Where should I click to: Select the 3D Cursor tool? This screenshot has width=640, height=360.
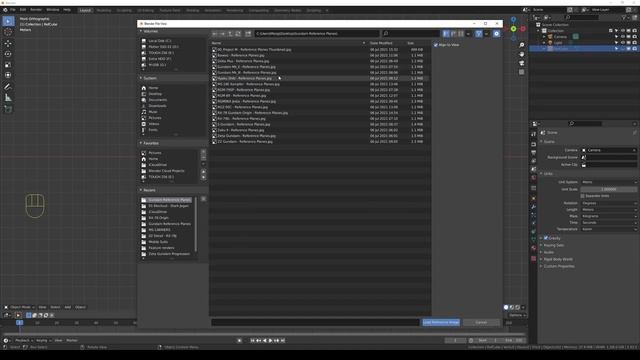tap(8, 32)
